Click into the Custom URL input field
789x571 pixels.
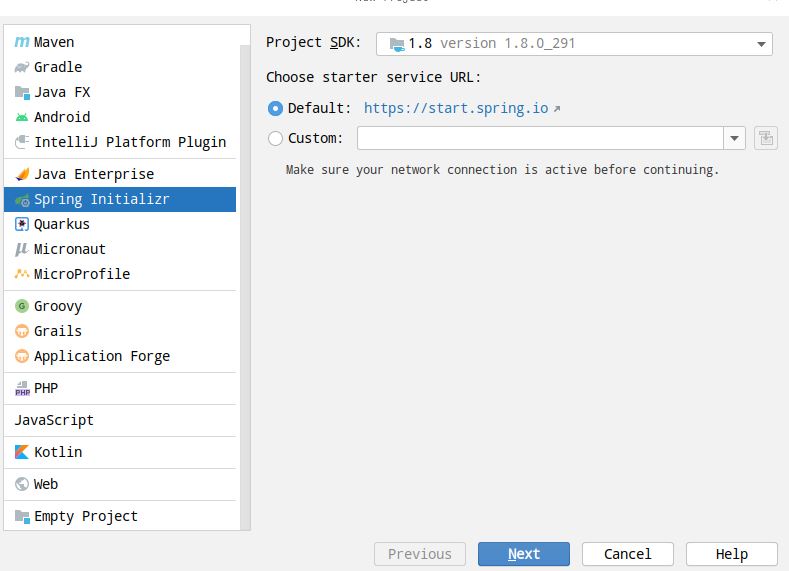pyautogui.click(x=540, y=138)
